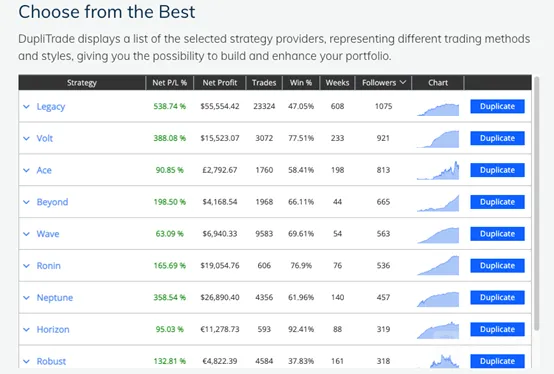
Task: Expand the Beyond strategy row chevron
Action: (x=26, y=202)
